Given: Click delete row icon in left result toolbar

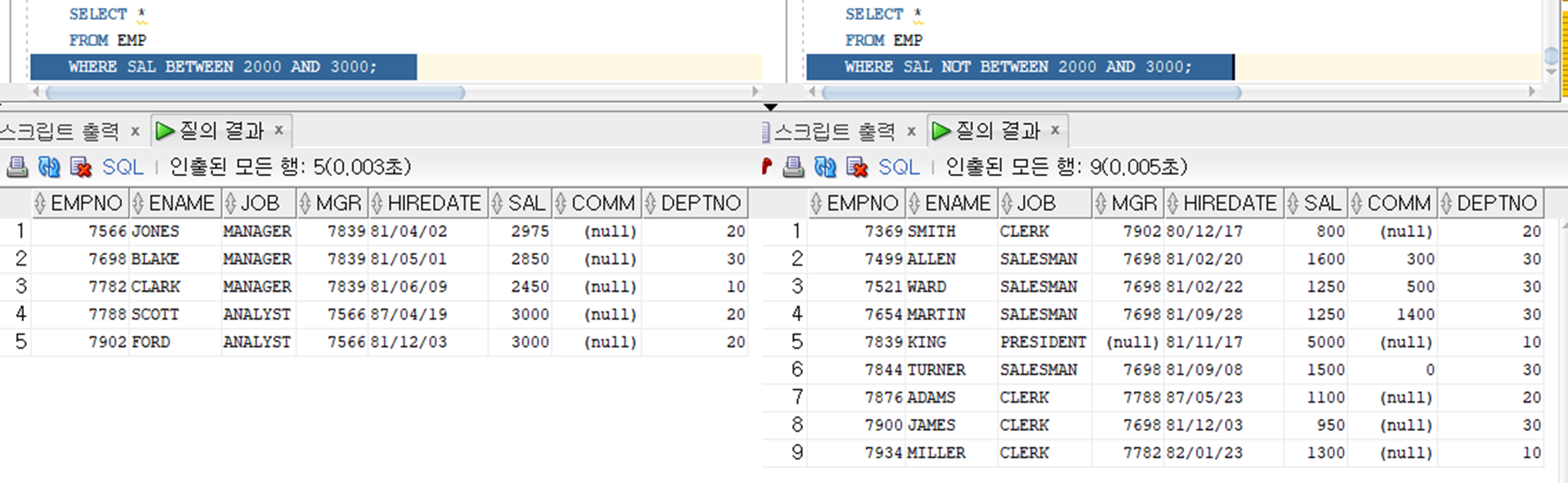Looking at the screenshot, I should (80, 166).
